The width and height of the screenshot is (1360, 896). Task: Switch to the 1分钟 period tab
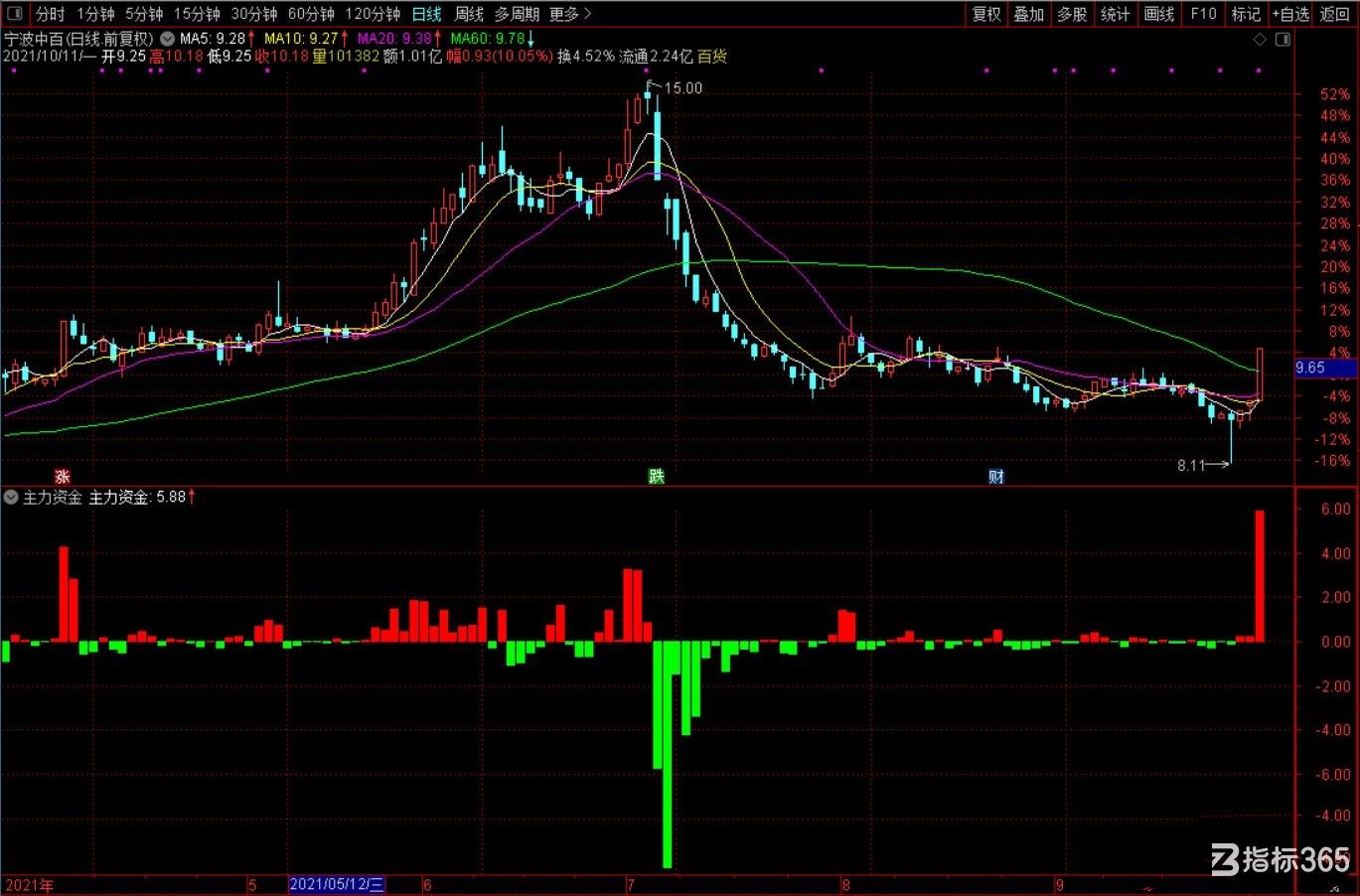coord(95,14)
